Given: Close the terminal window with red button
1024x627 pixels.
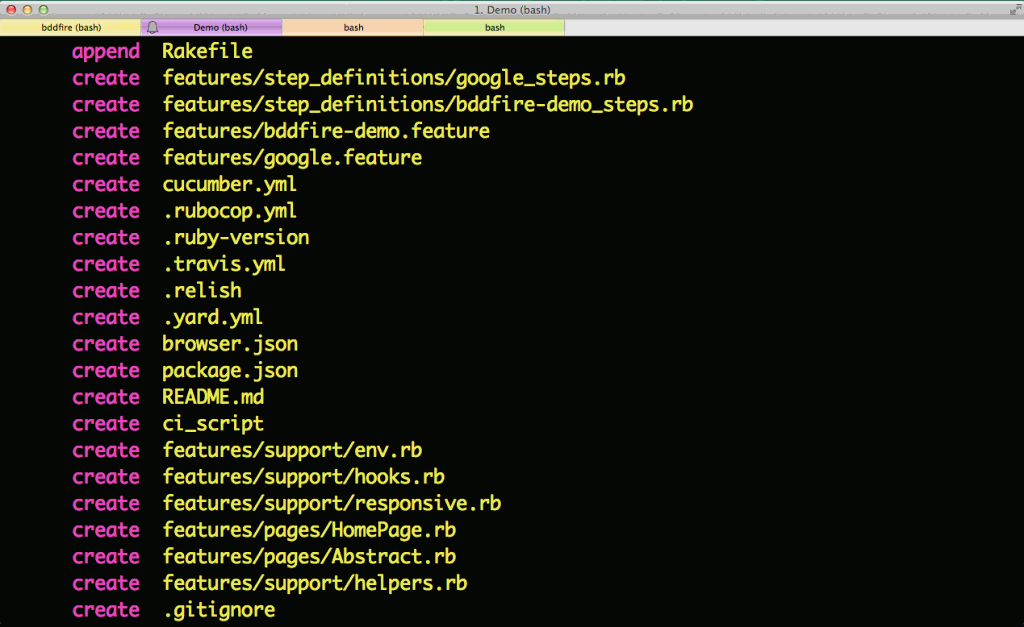Looking at the screenshot, I should tap(12, 9).
